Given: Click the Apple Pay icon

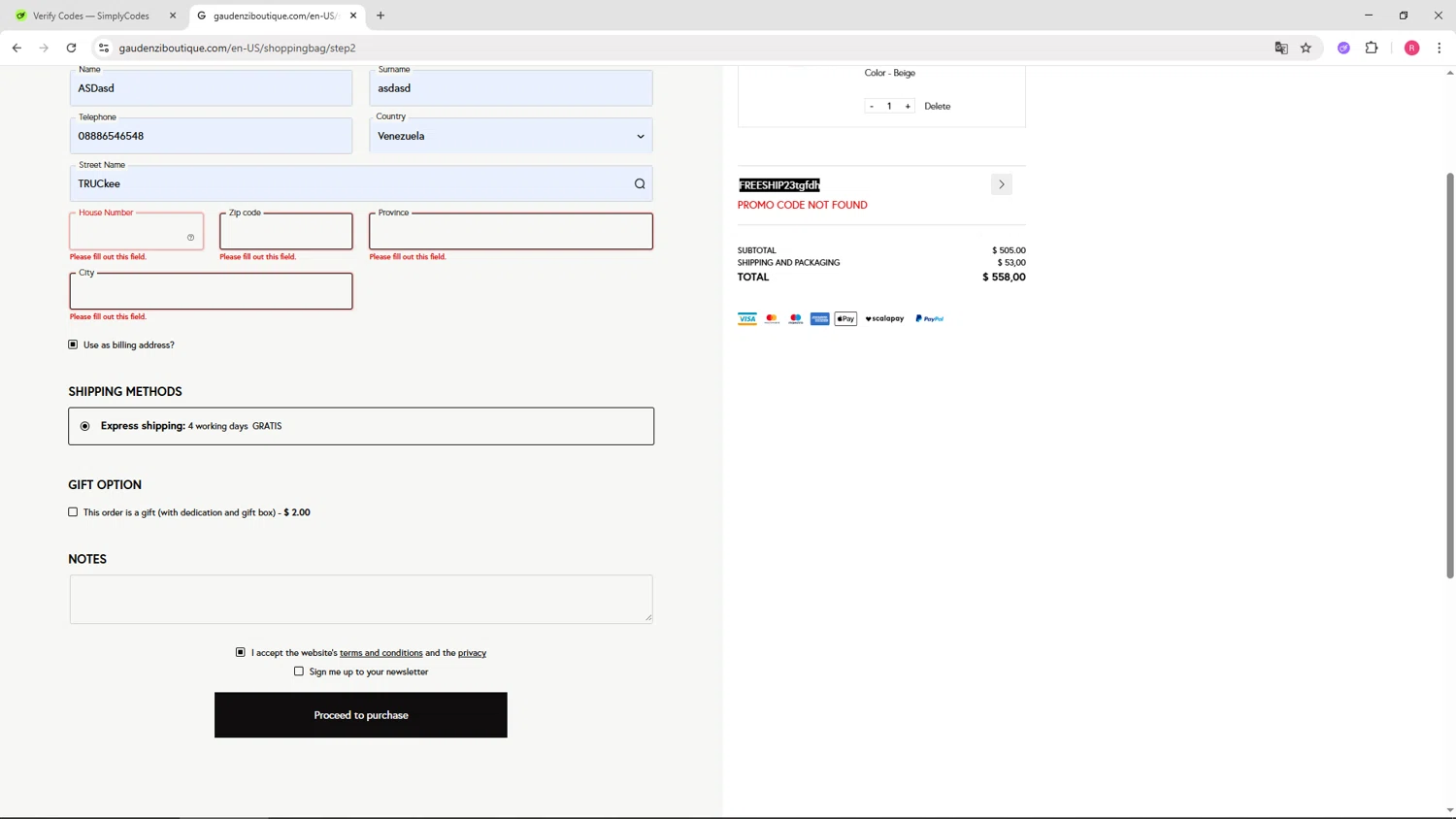Looking at the screenshot, I should [845, 318].
